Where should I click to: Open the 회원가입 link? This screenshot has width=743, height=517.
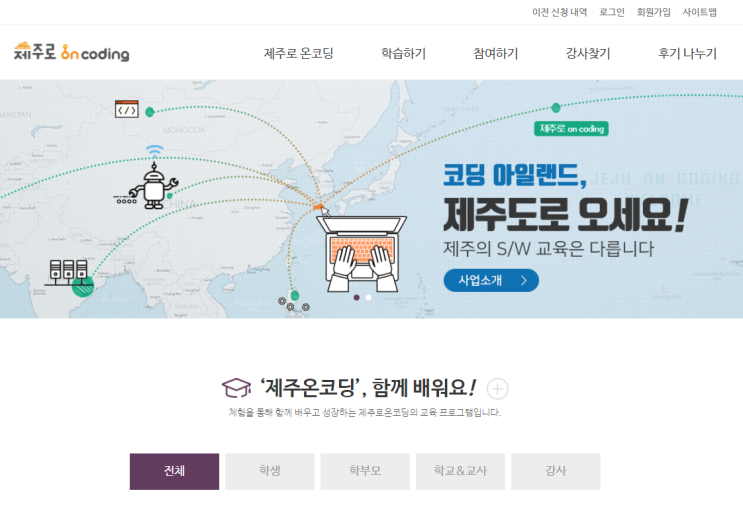653,12
